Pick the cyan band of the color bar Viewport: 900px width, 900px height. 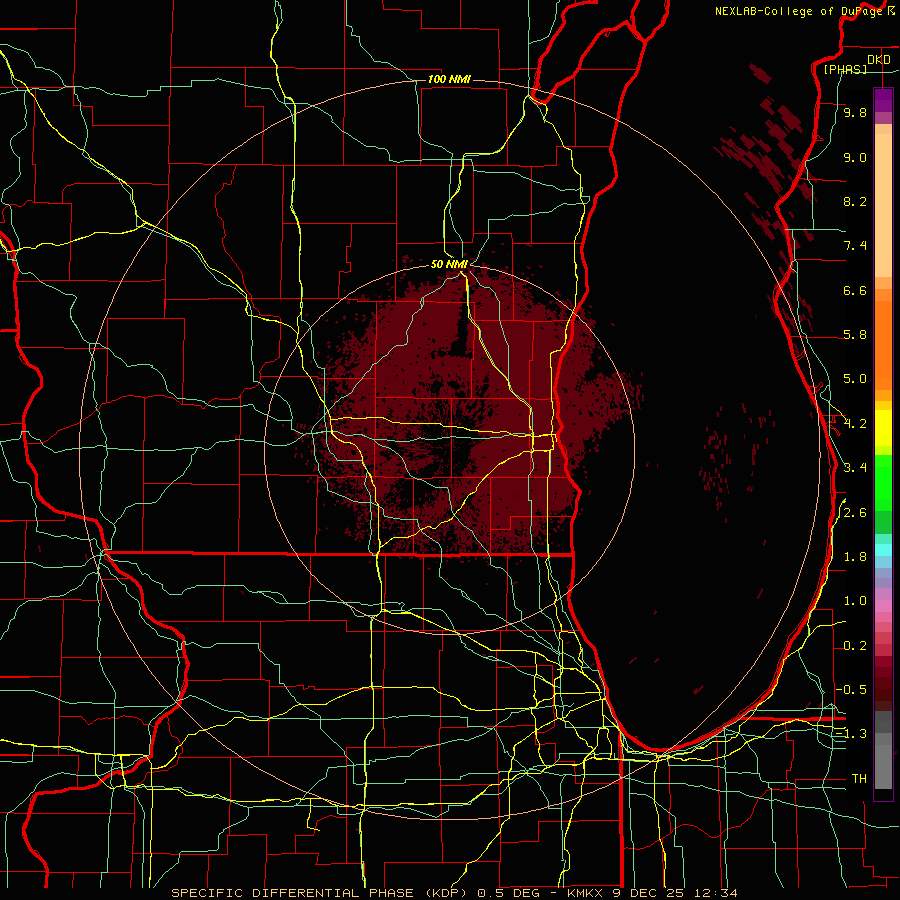coord(883,549)
